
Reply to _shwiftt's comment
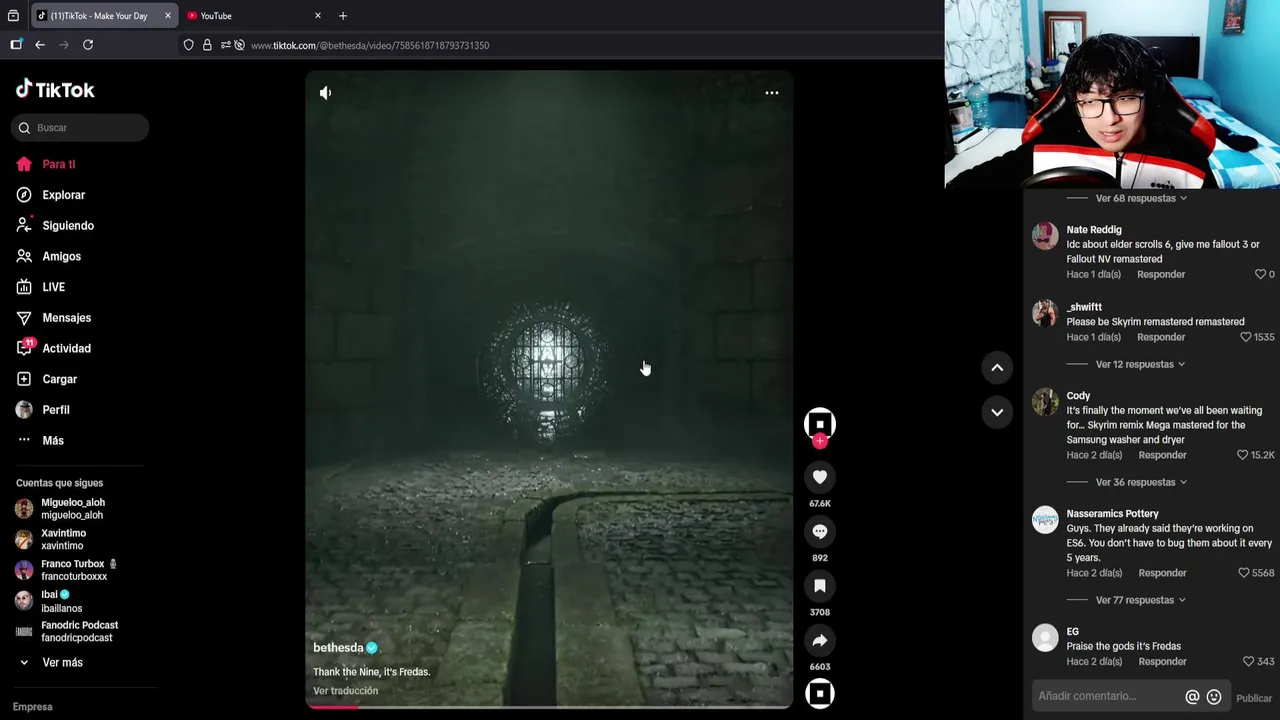pyautogui.click(x=1161, y=337)
